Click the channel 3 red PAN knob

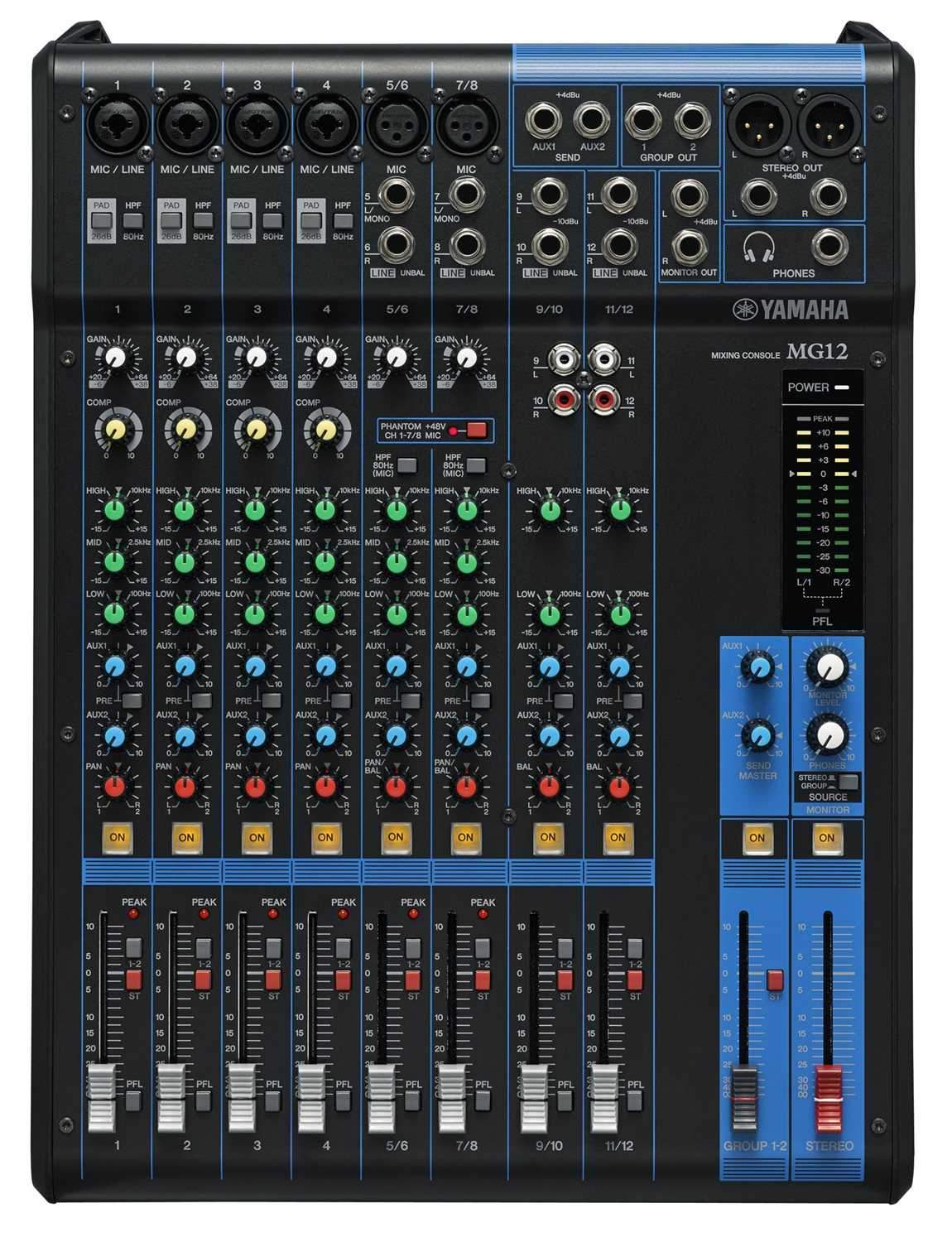pos(255,787)
